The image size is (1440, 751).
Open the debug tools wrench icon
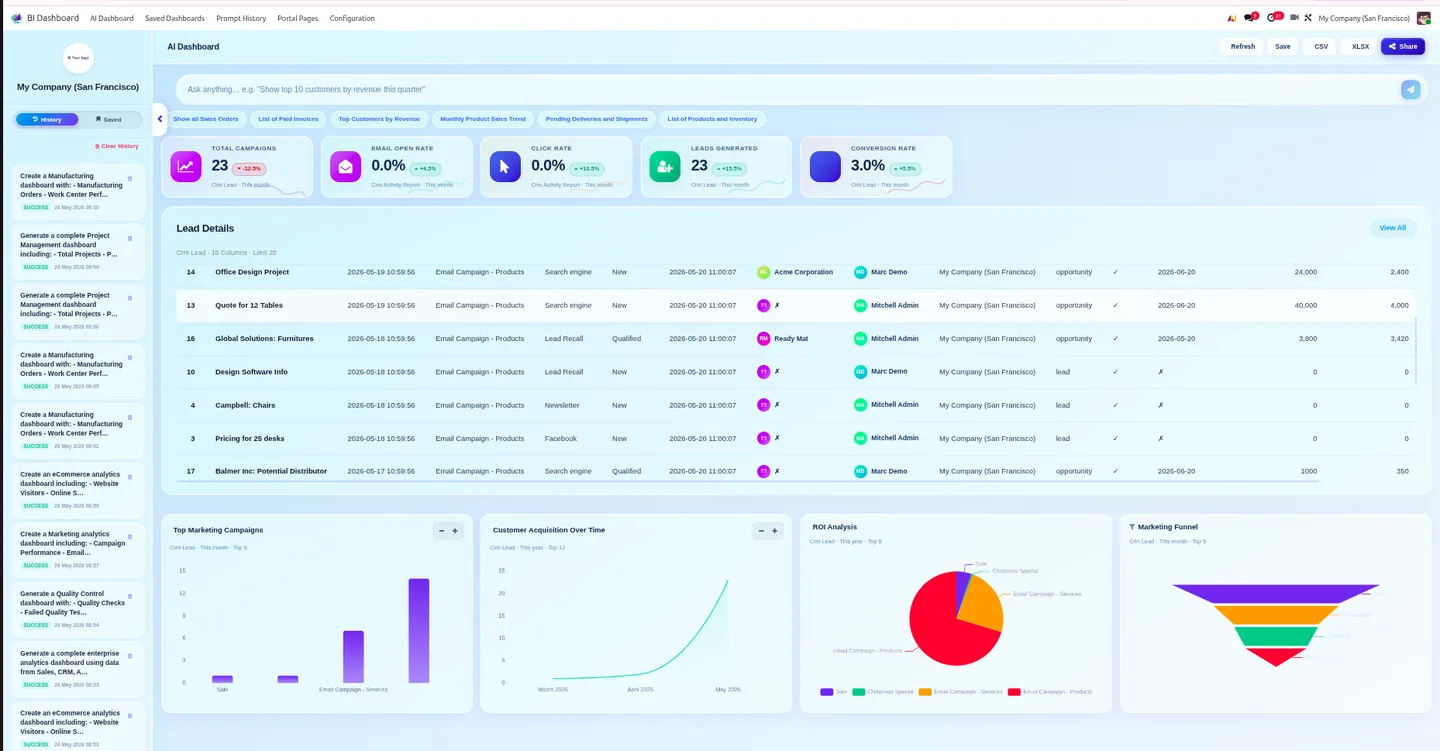(x=1307, y=18)
